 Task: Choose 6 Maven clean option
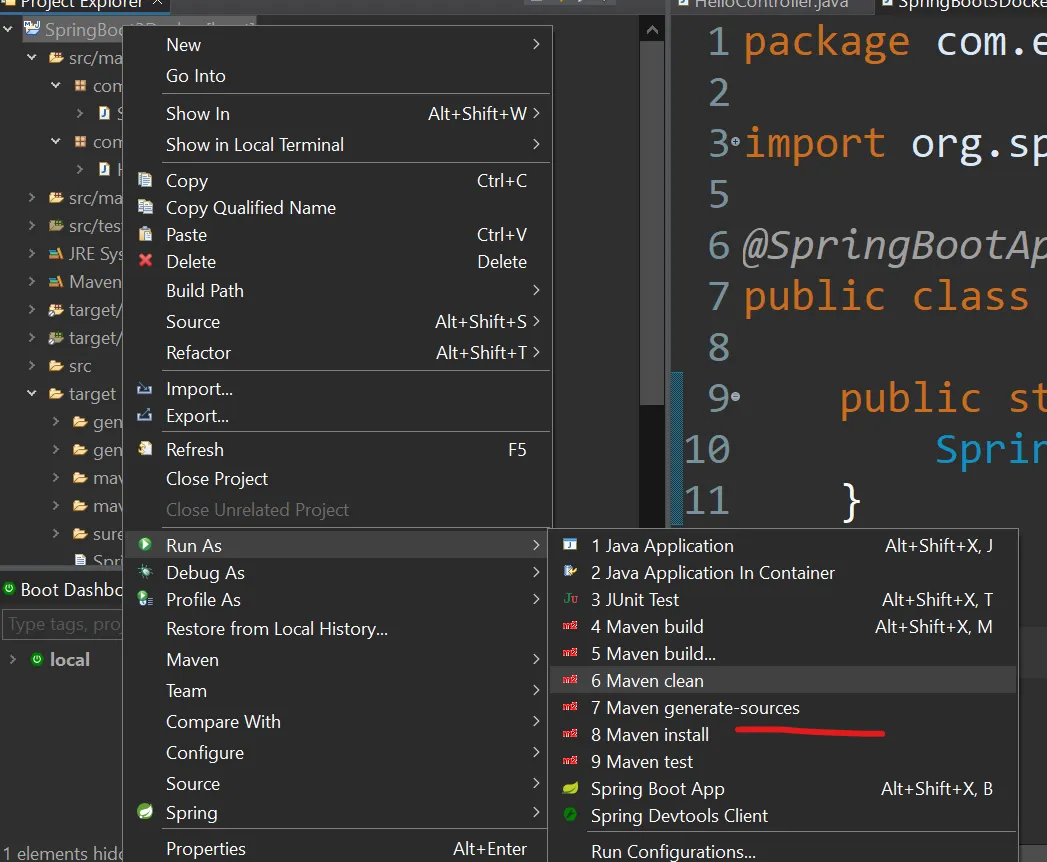[x=647, y=680]
